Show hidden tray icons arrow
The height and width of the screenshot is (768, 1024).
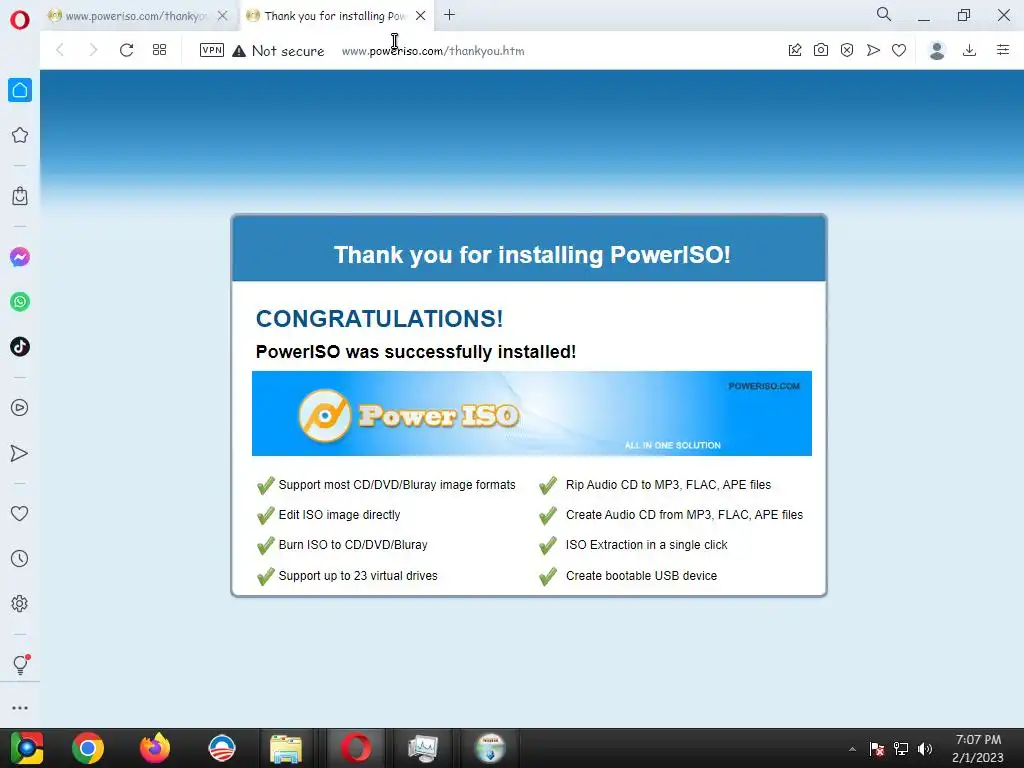[852, 749]
